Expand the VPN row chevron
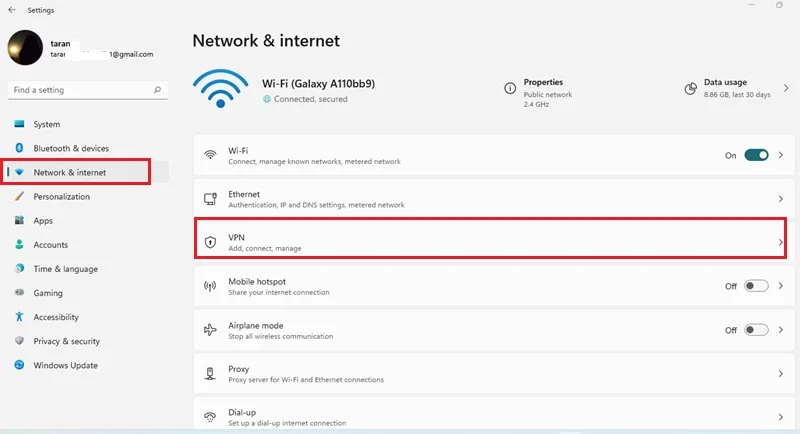 (x=781, y=242)
